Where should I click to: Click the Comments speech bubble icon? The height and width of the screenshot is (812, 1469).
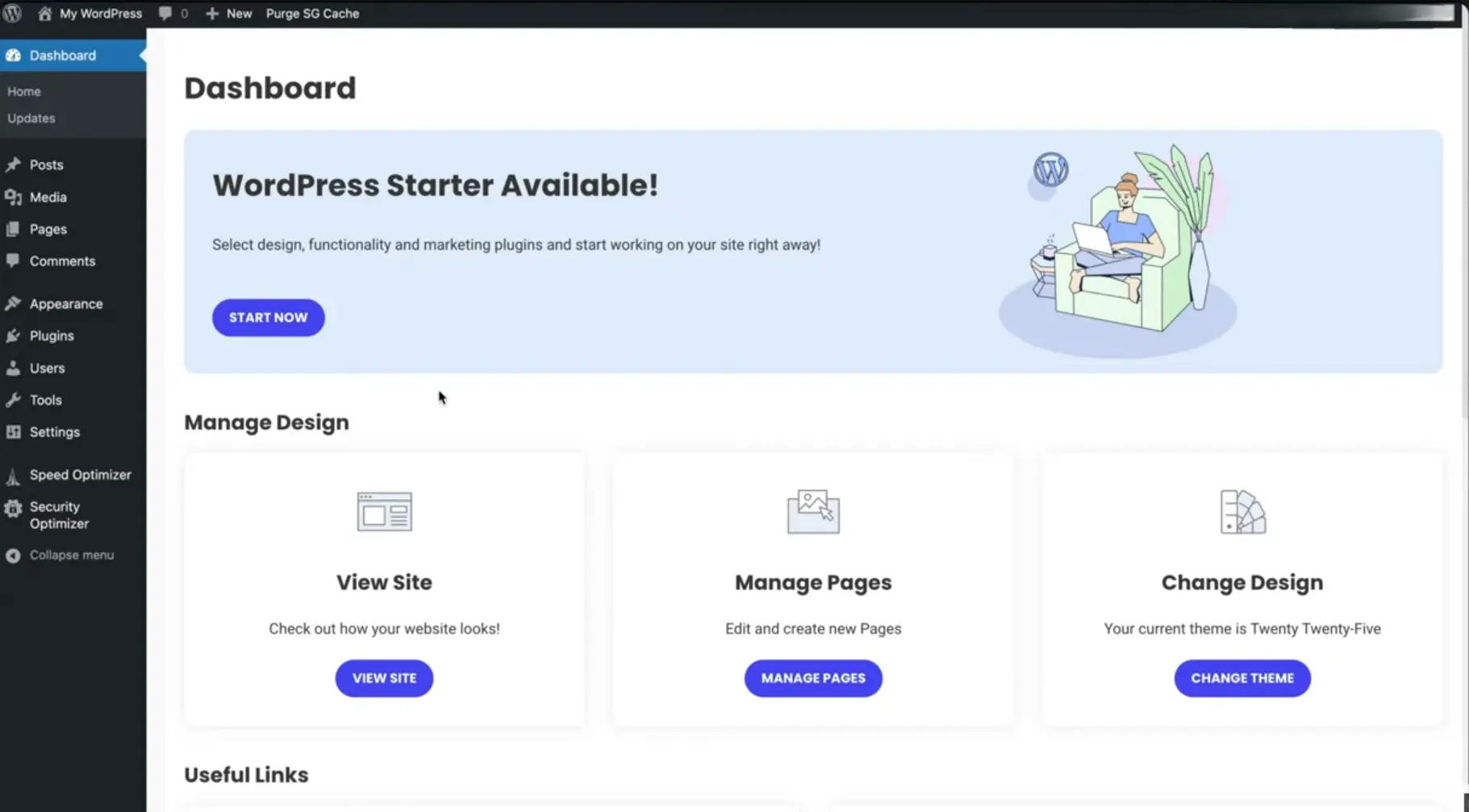click(x=13, y=260)
